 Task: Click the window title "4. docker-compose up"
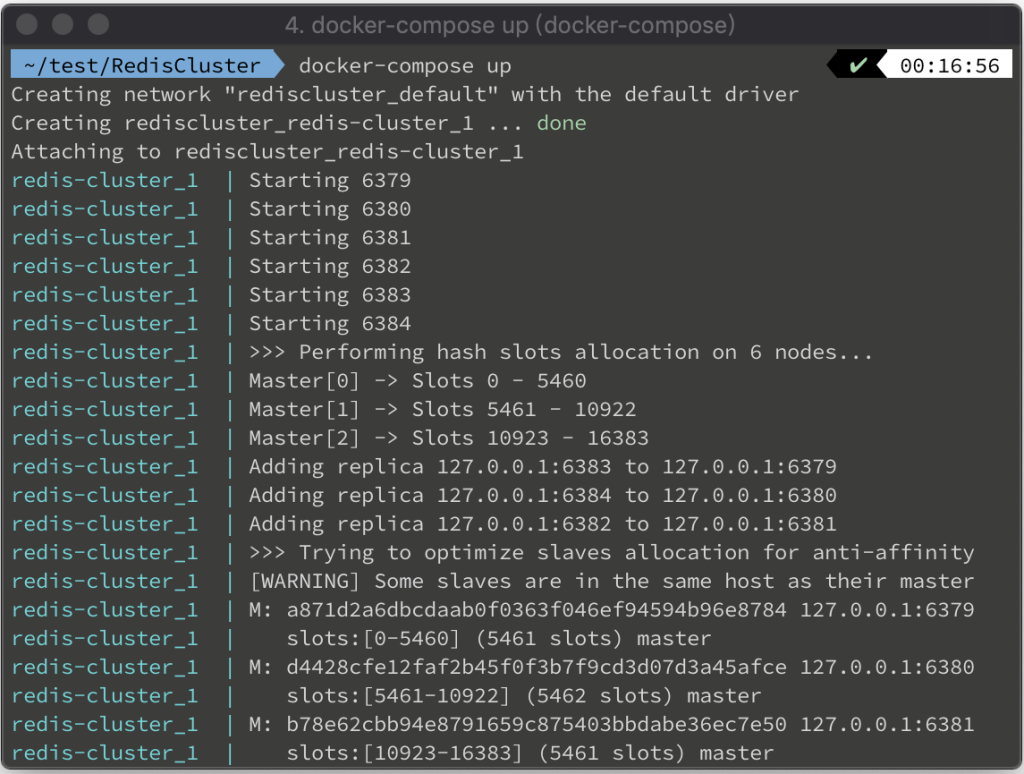click(x=510, y=25)
